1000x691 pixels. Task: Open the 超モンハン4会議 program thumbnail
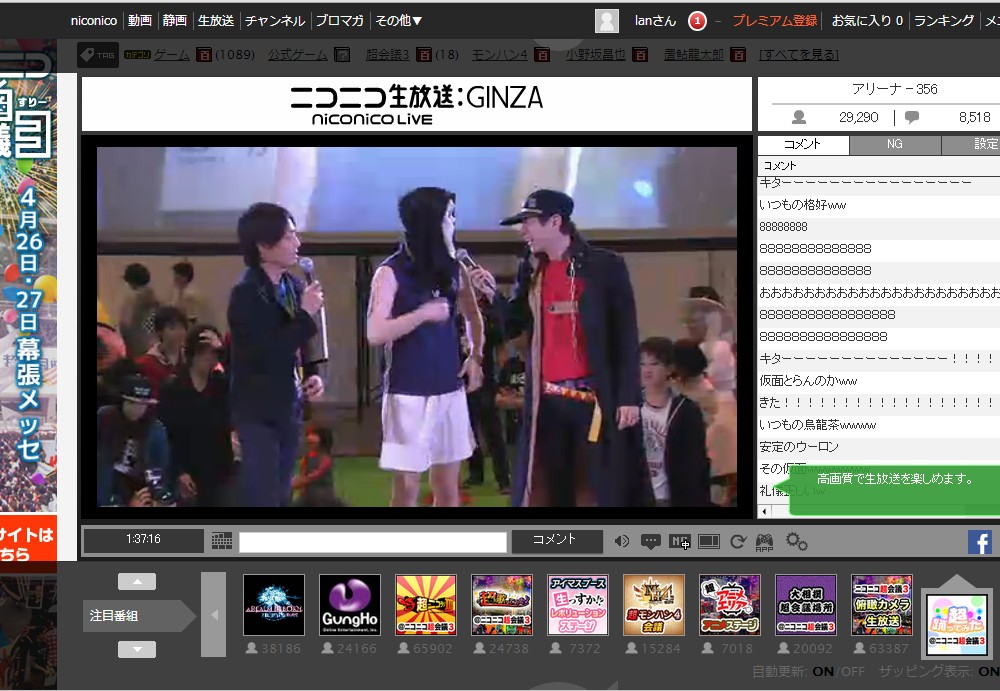(x=654, y=605)
